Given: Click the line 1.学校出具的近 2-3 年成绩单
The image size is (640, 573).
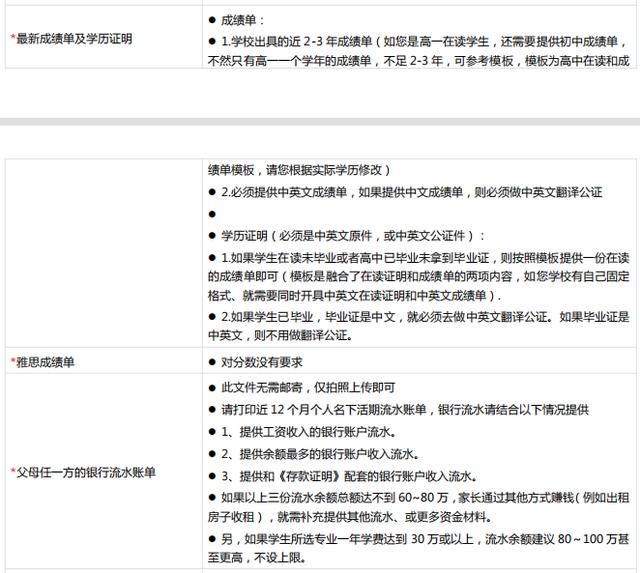Looking at the screenshot, I should tap(418, 51).
